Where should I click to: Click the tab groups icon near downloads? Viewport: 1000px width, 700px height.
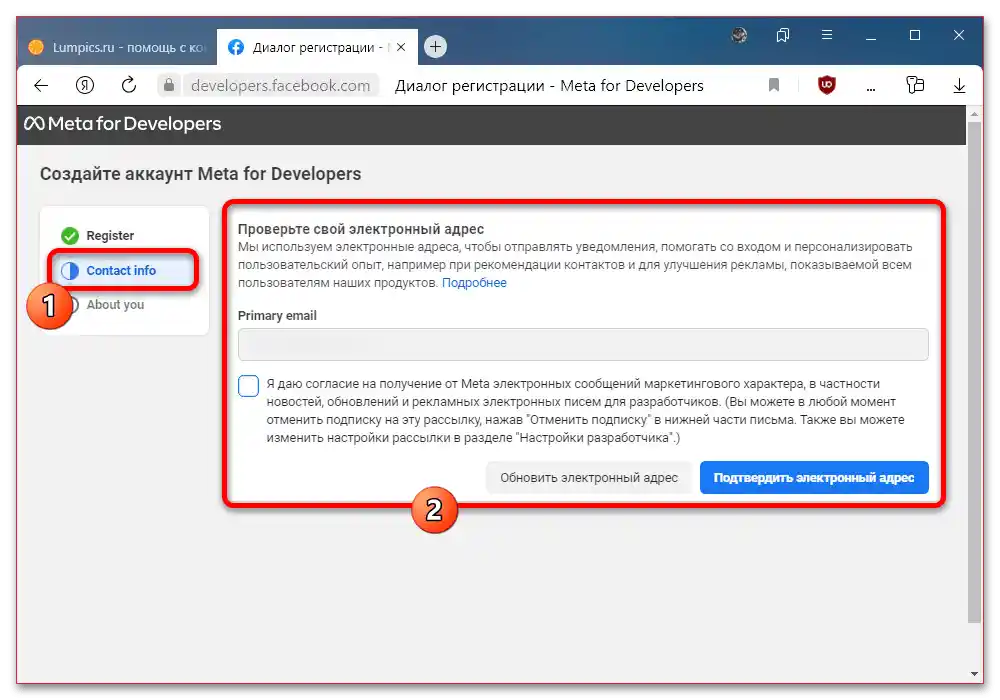click(915, 85)
